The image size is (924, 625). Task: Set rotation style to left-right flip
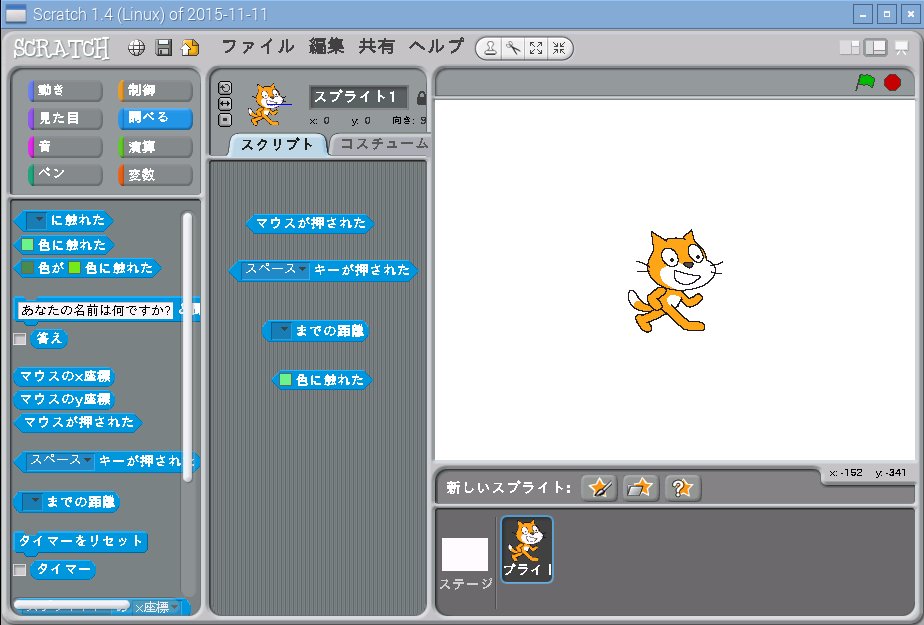(225, 104)
